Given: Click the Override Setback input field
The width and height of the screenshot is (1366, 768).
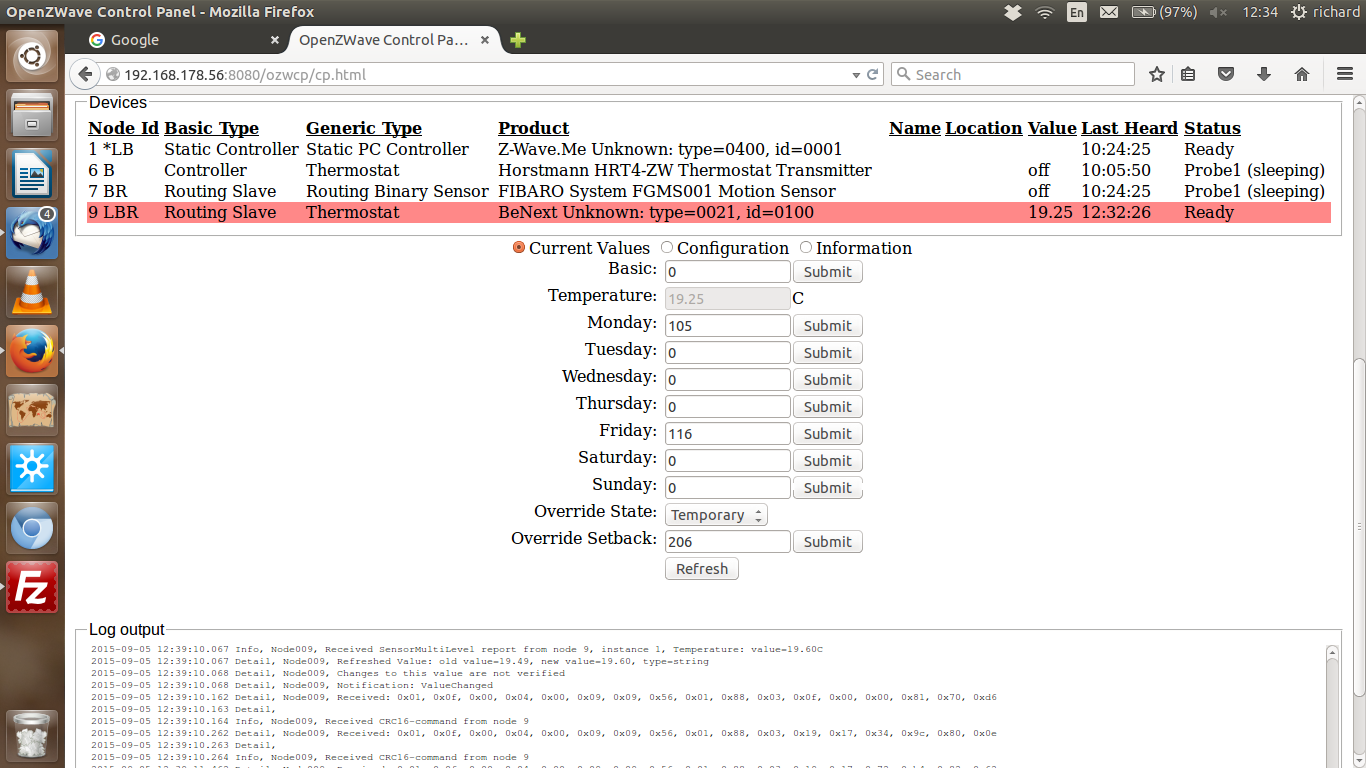Looking at the screenshot, I should tap(728, 542).
